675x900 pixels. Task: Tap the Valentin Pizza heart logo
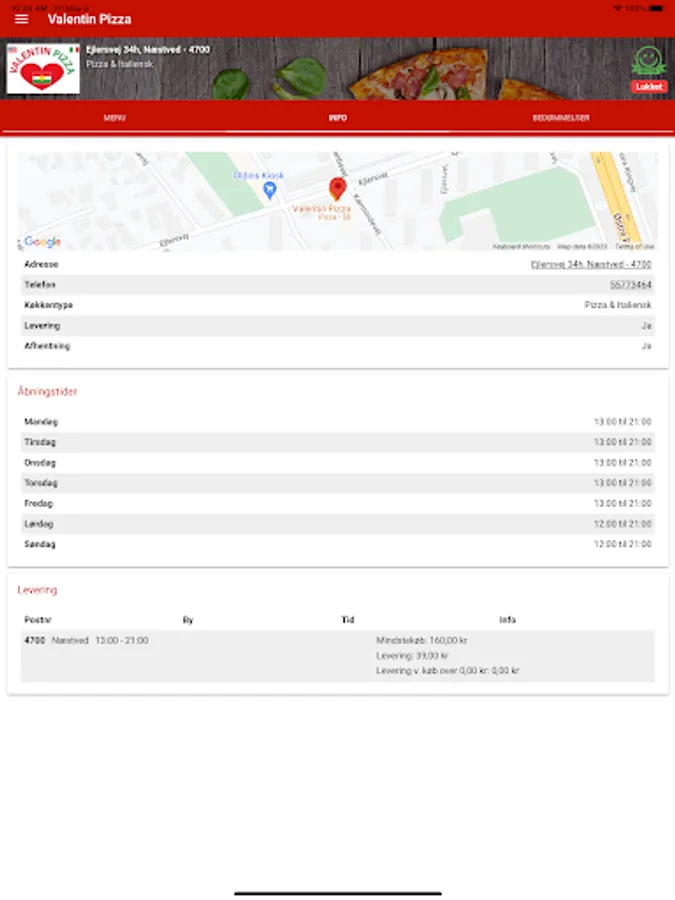[x=43, y=69]
